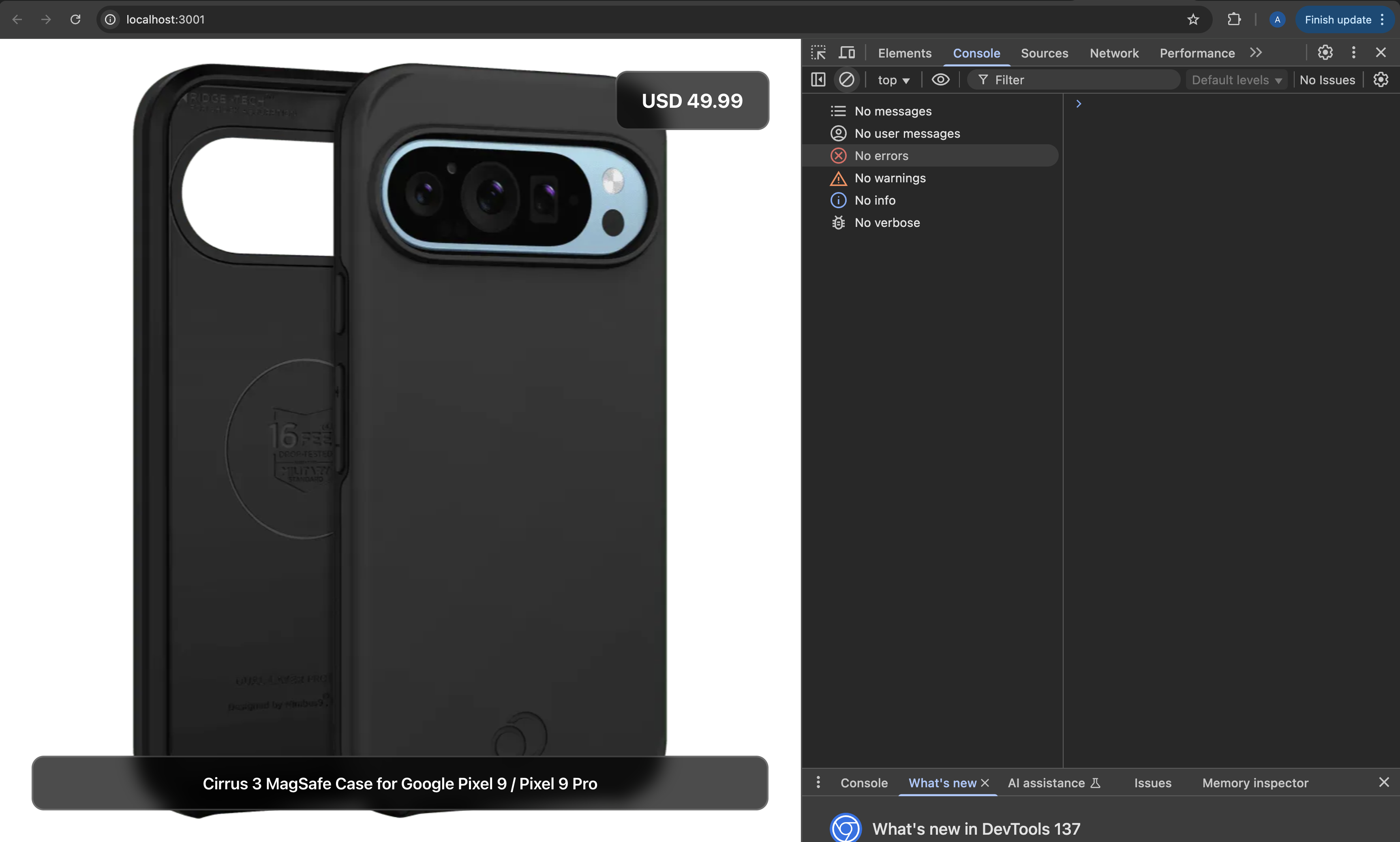Click the Cirrus 3 MagSafe Case title
The width and height of the screenshot is (1400, 842).
[400, 783]
